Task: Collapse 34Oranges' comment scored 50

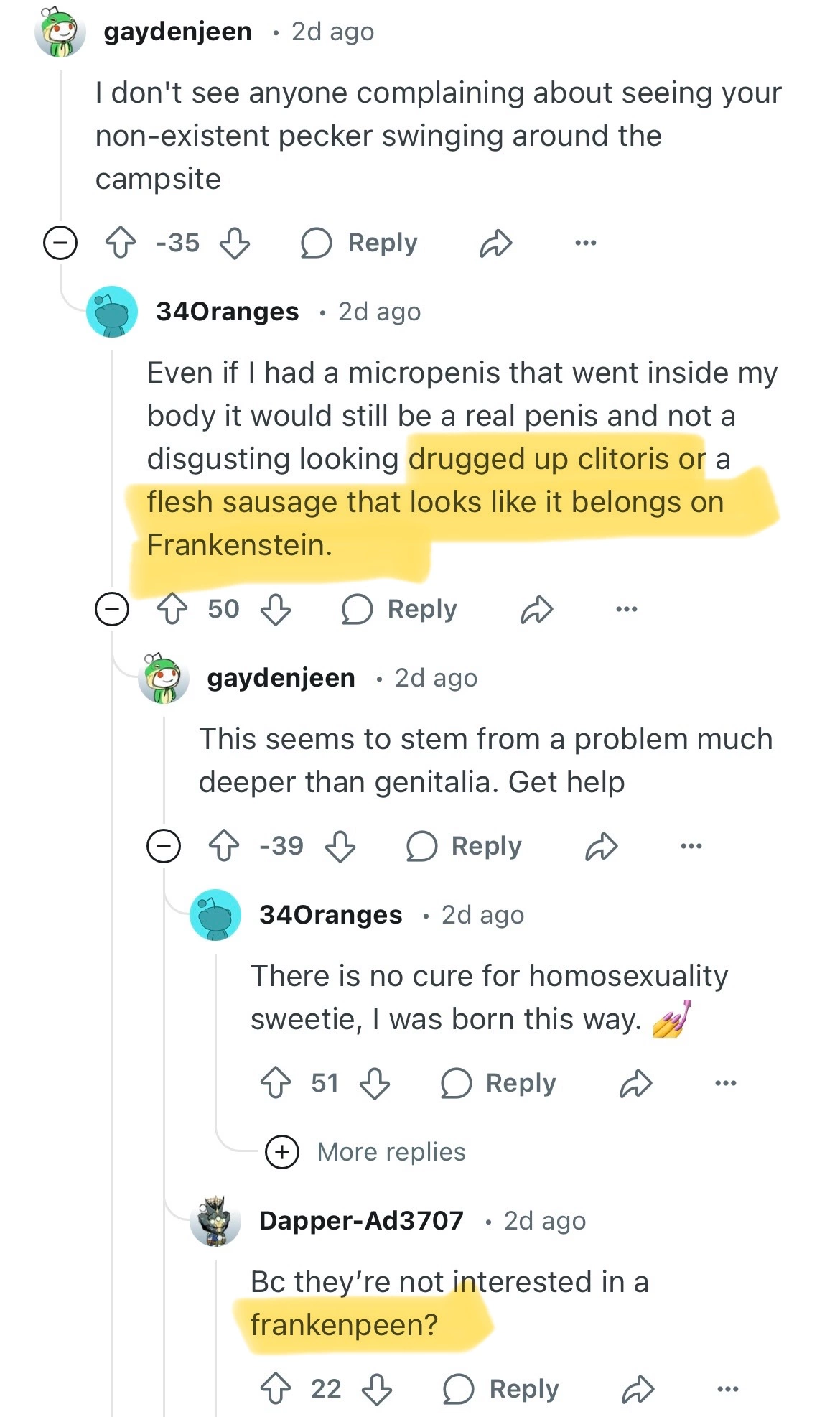Action: [x=112, y=609]
